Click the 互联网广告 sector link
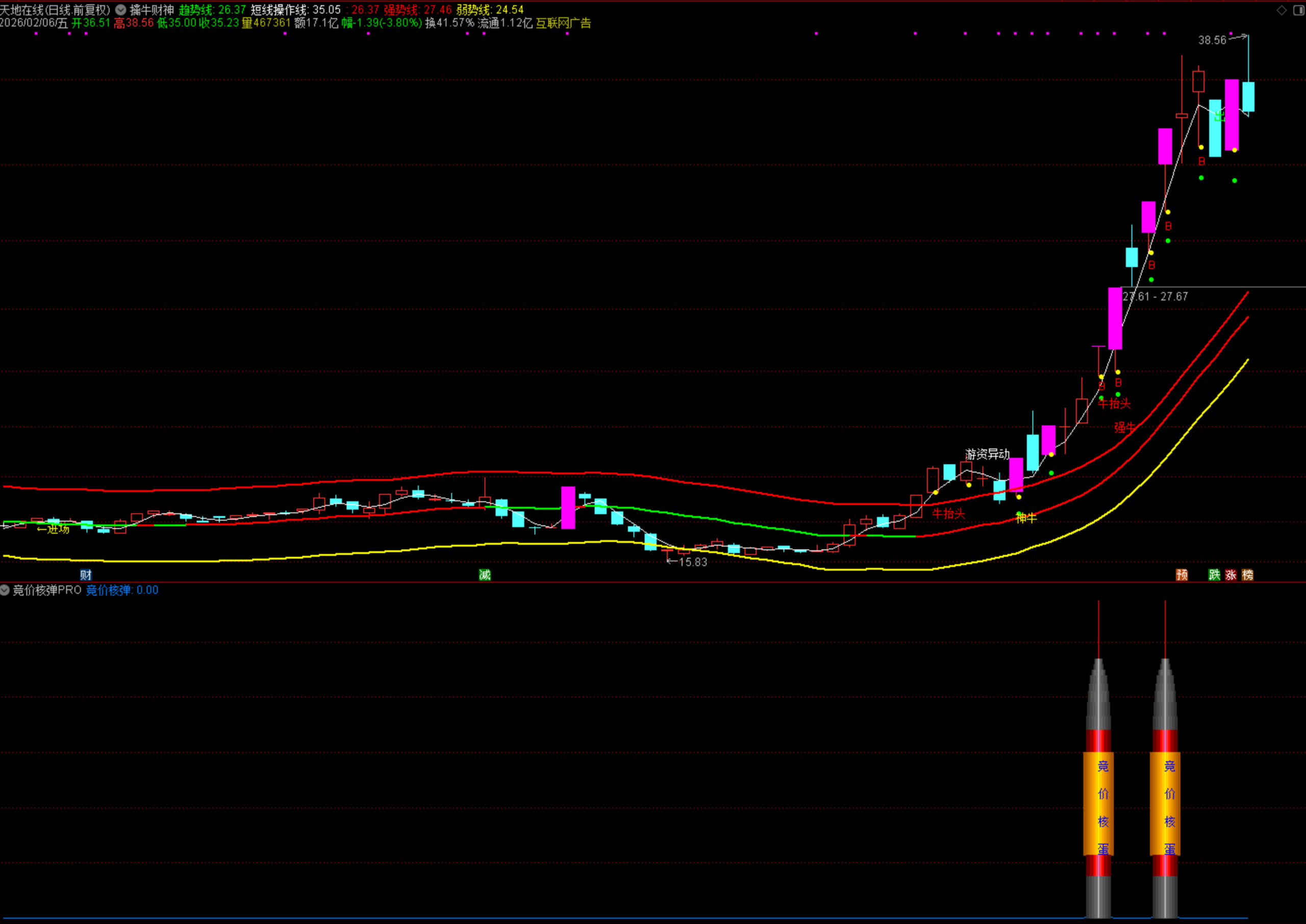The image size is (1306, 924). pos(563,23)
